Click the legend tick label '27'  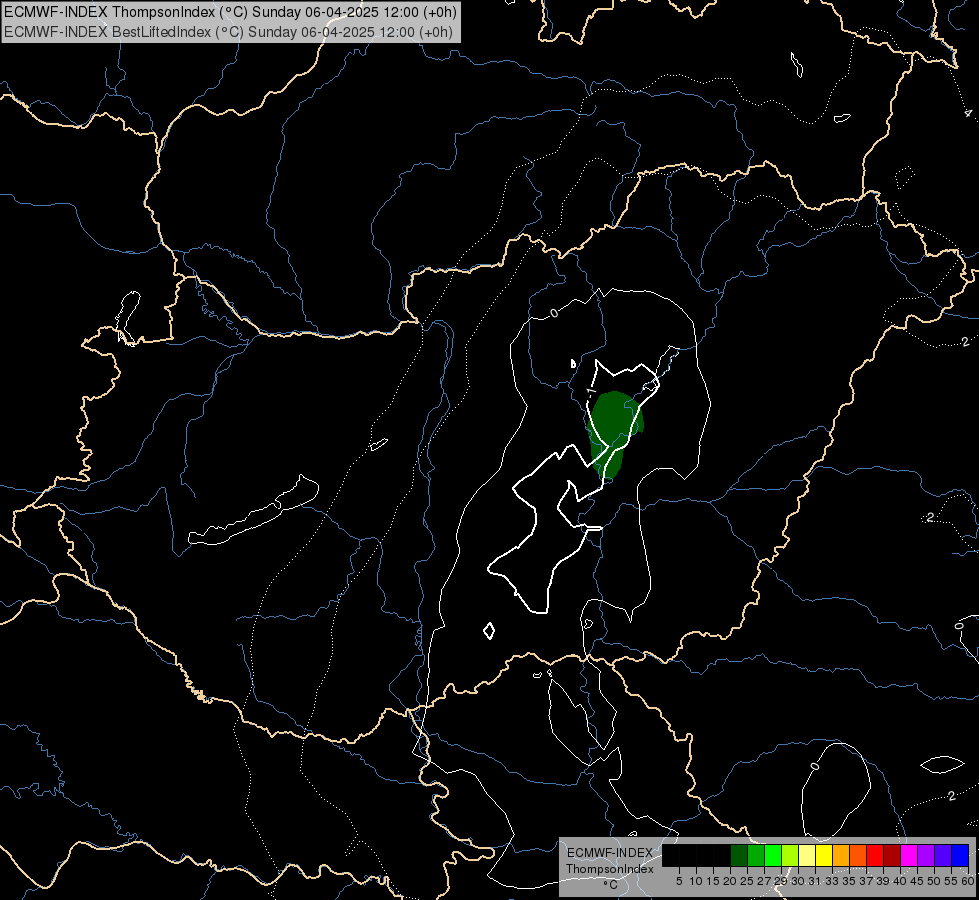[x=764, y=881]
